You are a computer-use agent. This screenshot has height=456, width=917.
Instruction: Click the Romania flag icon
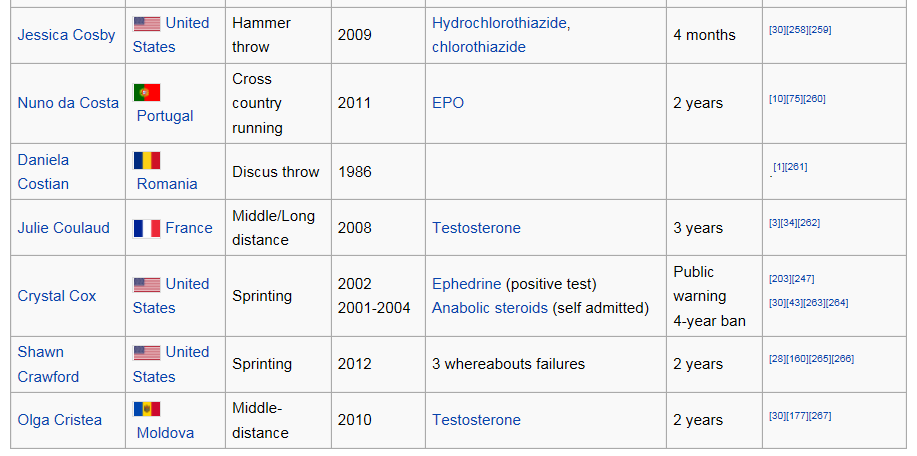coord(146,160)
